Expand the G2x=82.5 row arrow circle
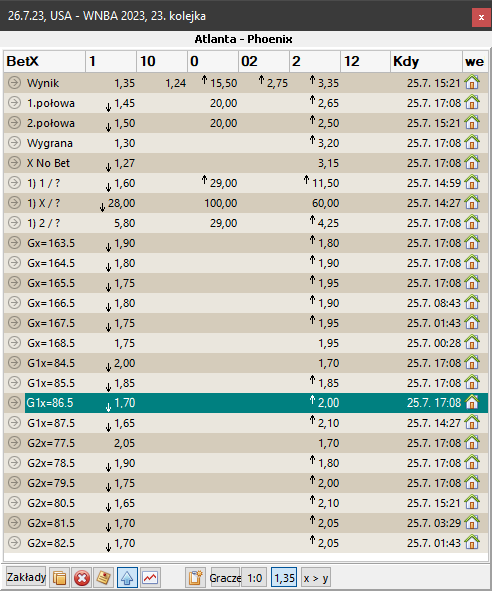Screen dimensions: 492x591 [14, 542]
